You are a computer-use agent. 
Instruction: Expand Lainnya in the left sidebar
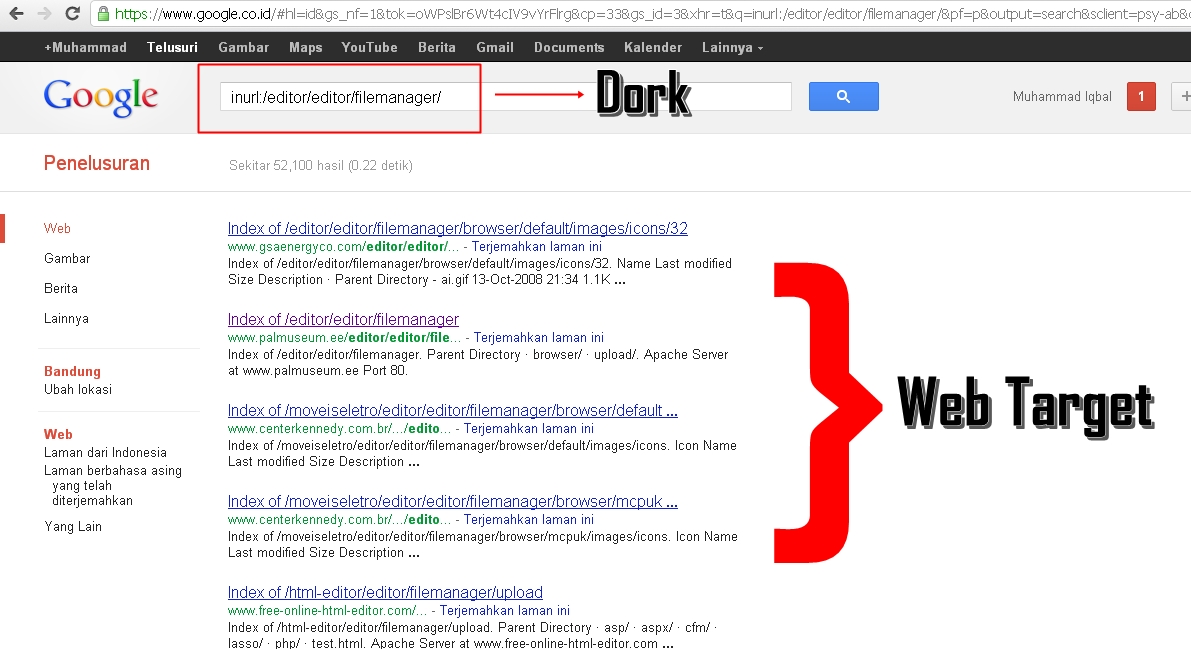click(x=66, y=318)
